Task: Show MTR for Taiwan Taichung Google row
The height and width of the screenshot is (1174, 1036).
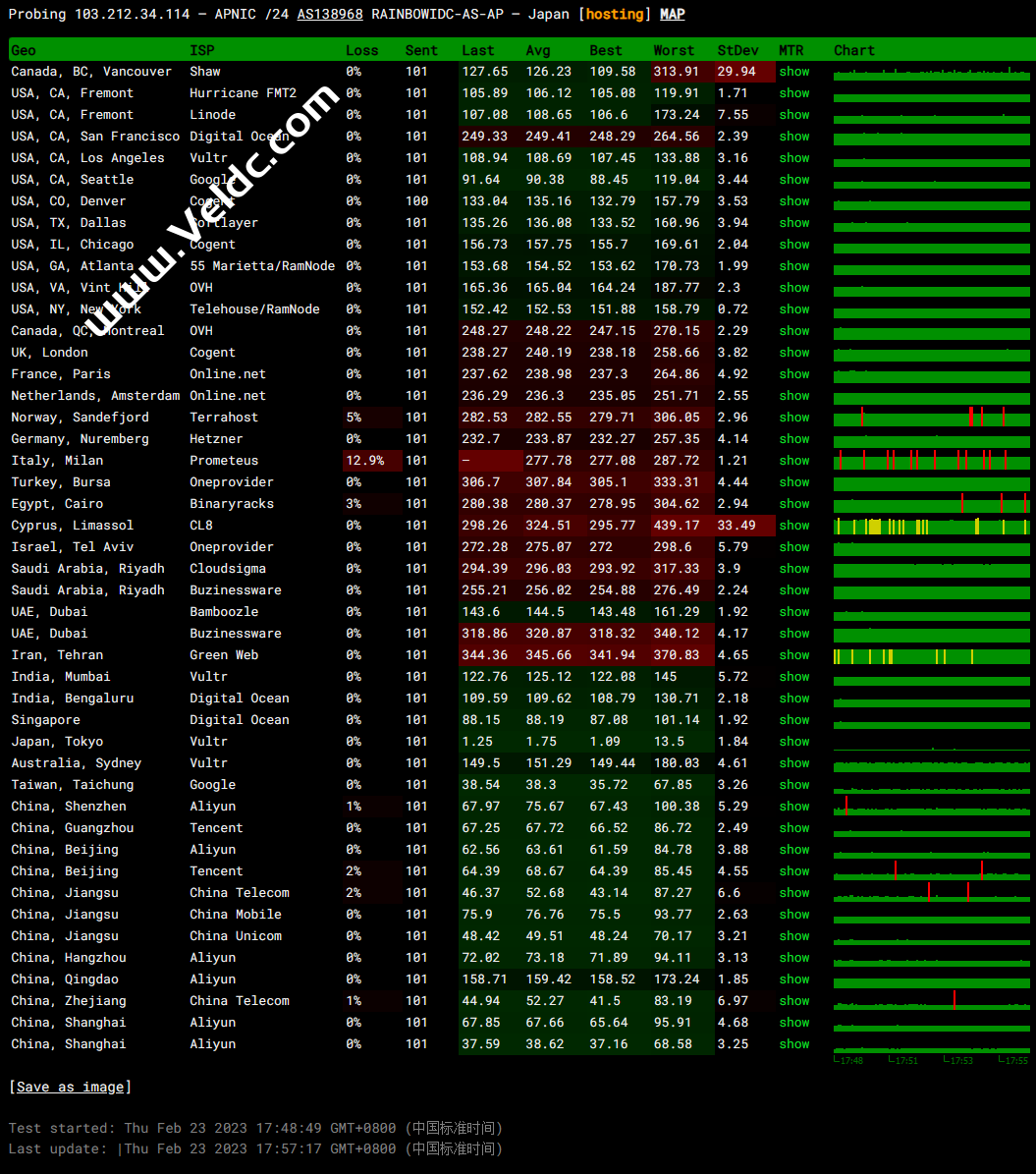Action: [x=794, y=785]
